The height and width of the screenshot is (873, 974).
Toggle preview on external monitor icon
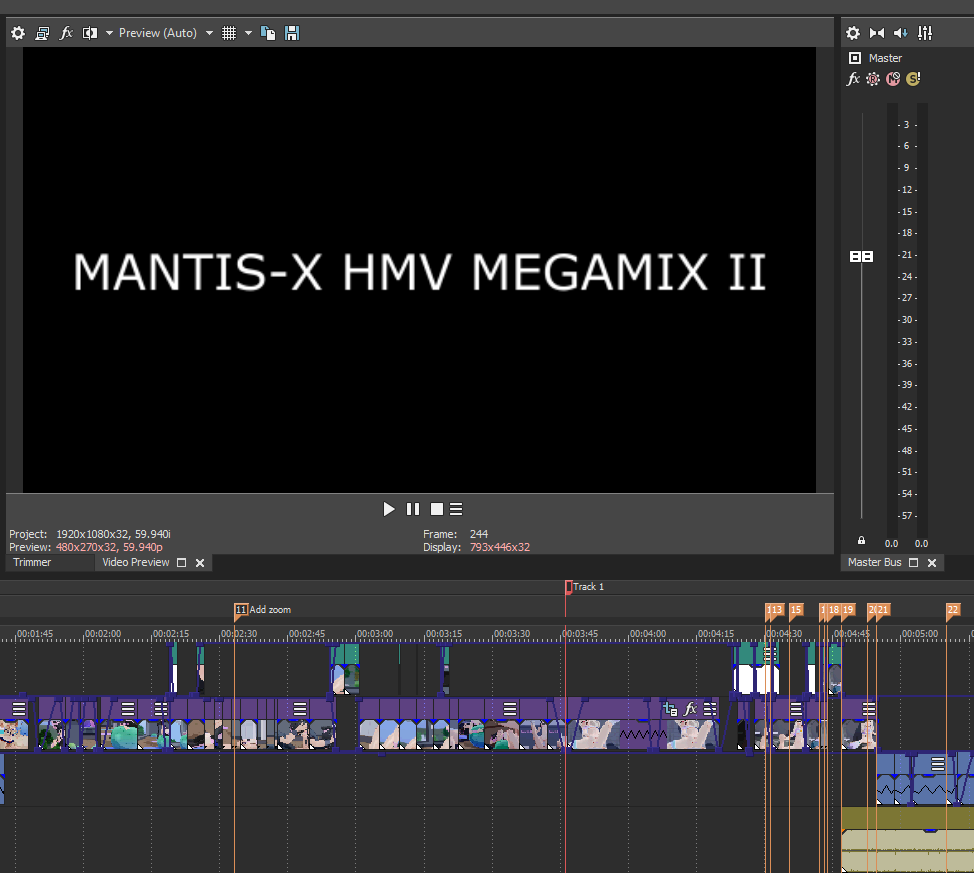[x=42, y=33]
